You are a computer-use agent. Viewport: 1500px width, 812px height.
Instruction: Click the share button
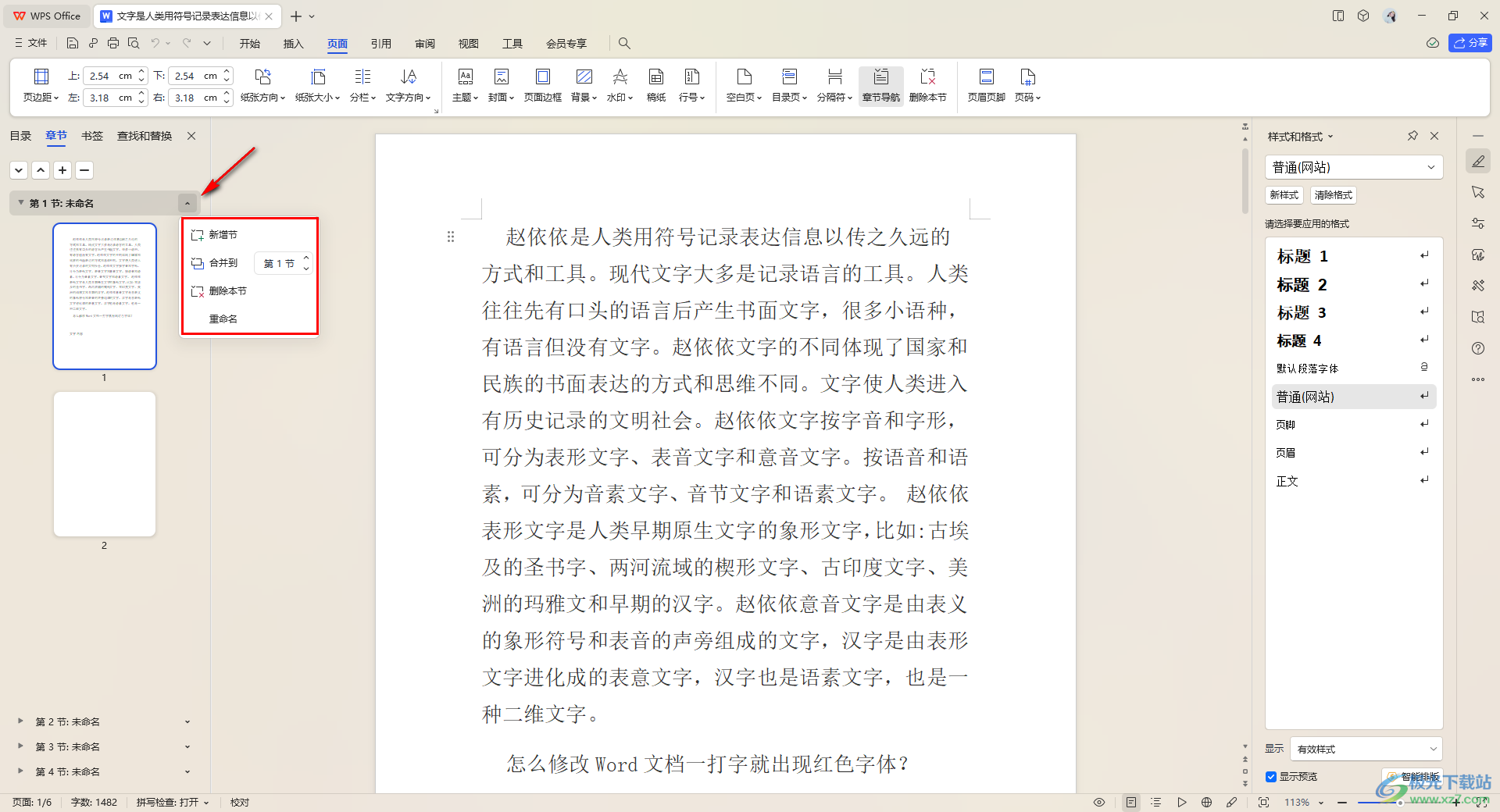pyautogui.click(x=1470, y=43)
